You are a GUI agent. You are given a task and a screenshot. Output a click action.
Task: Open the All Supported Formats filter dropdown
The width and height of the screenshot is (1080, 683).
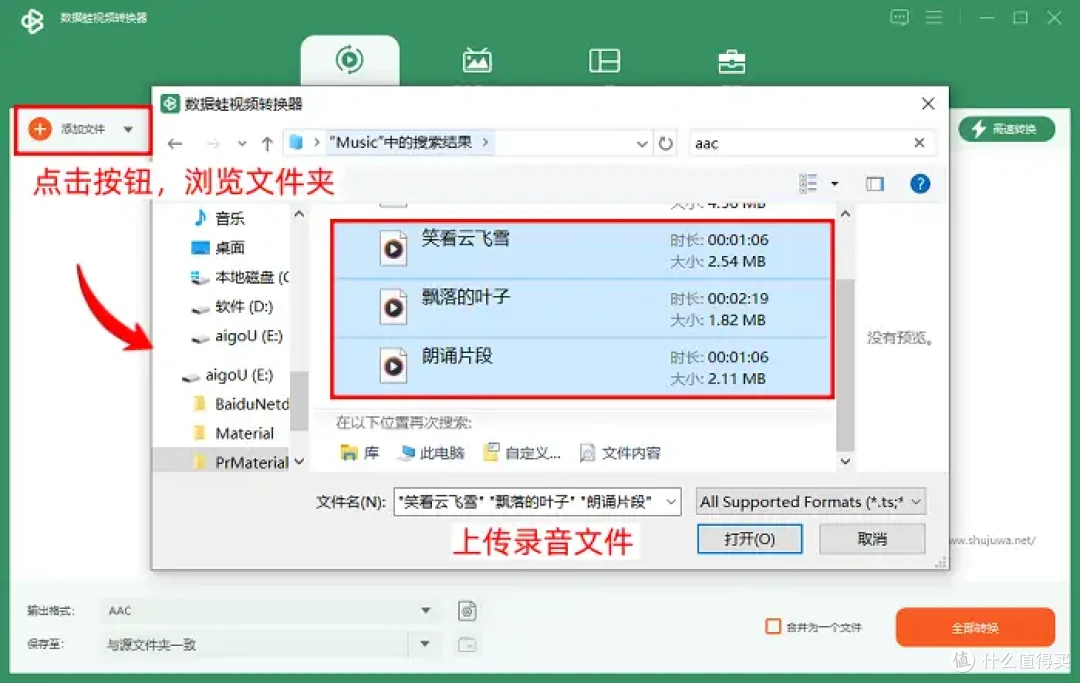(x=811, y=502)
